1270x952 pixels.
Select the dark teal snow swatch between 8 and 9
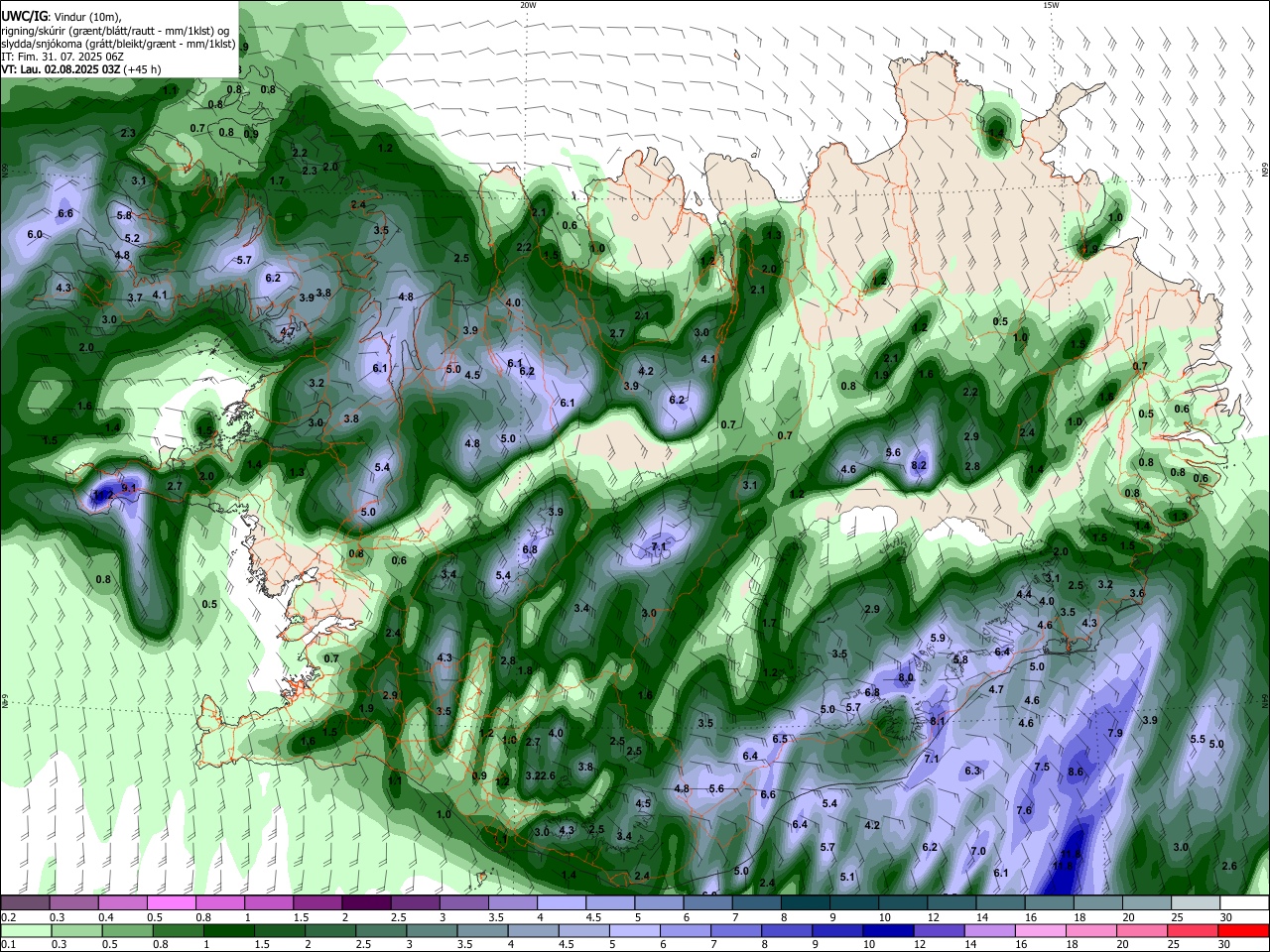(x=805, y=903)
